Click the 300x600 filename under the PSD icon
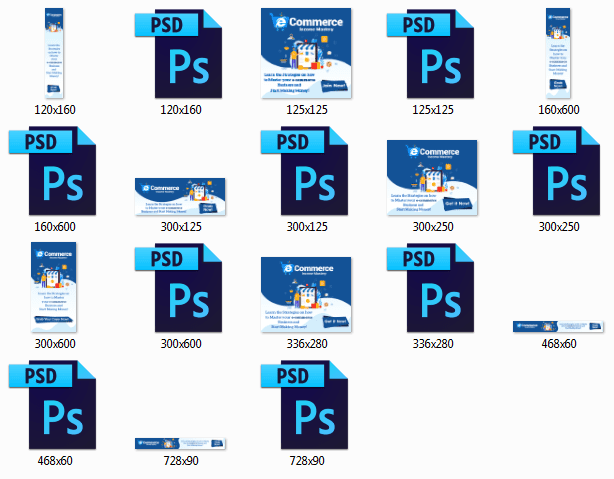The height and width of the screenshot is (479, 614). (x=181, y=344)
